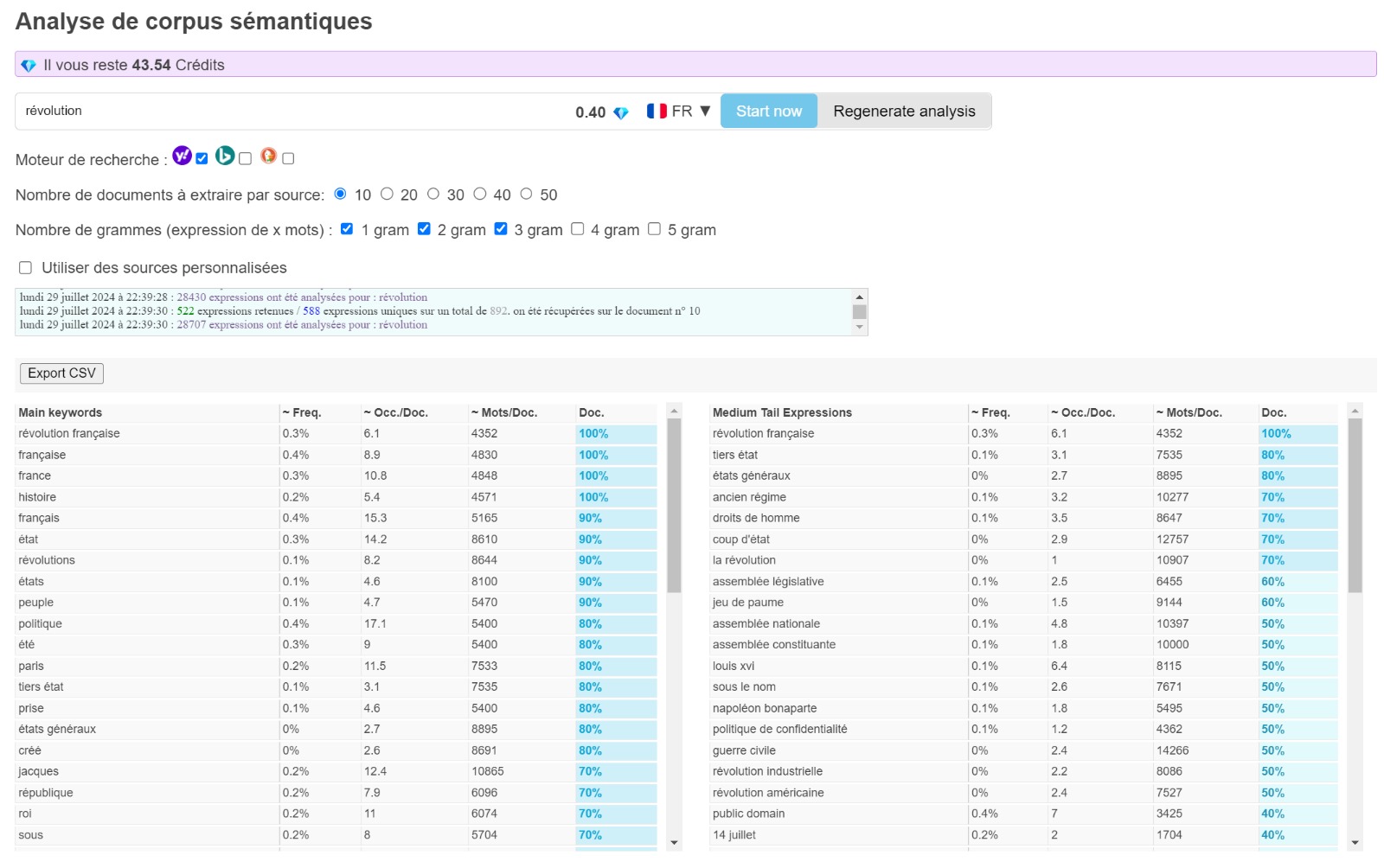
Task: Click the Start now button
Action: tap(769, 112)
